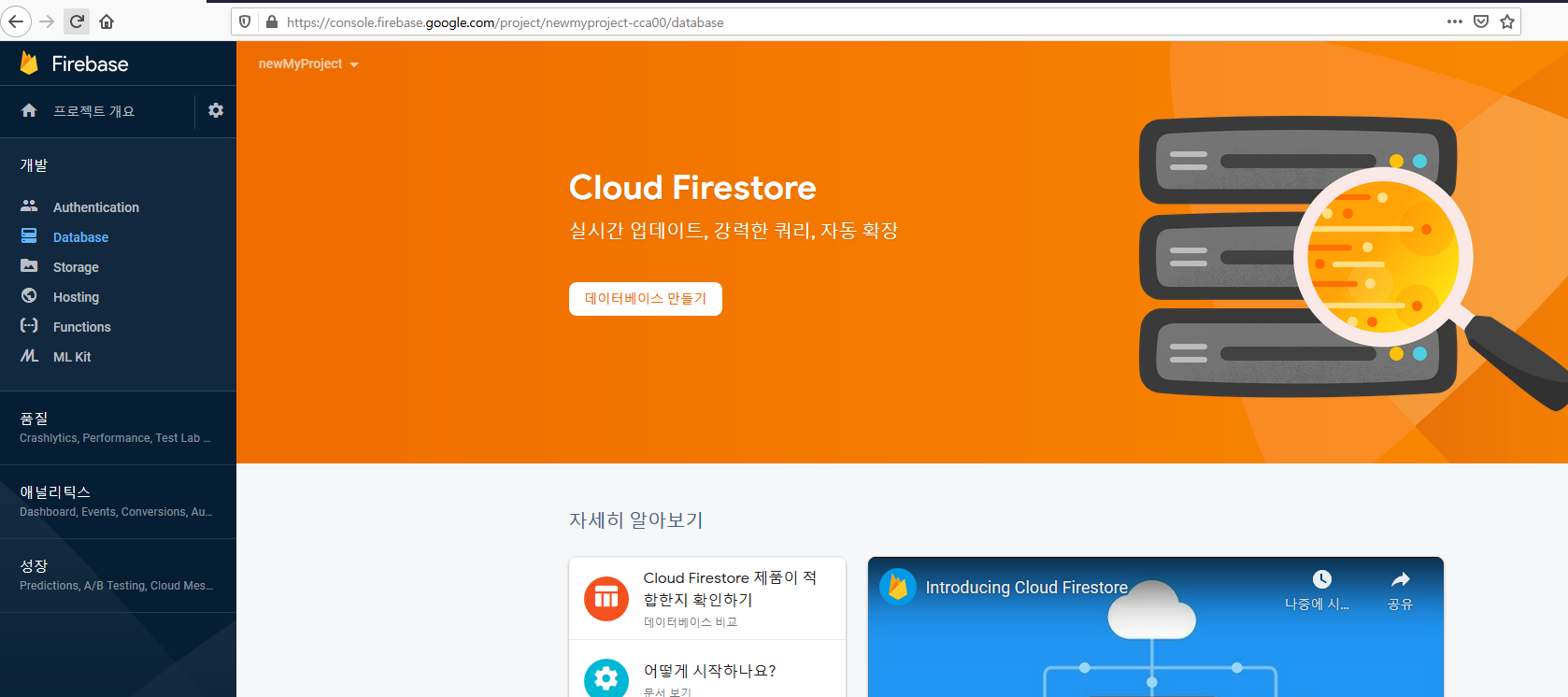Click Crashlytics, Performance, Test Lab subtitle

coord(115,438)
